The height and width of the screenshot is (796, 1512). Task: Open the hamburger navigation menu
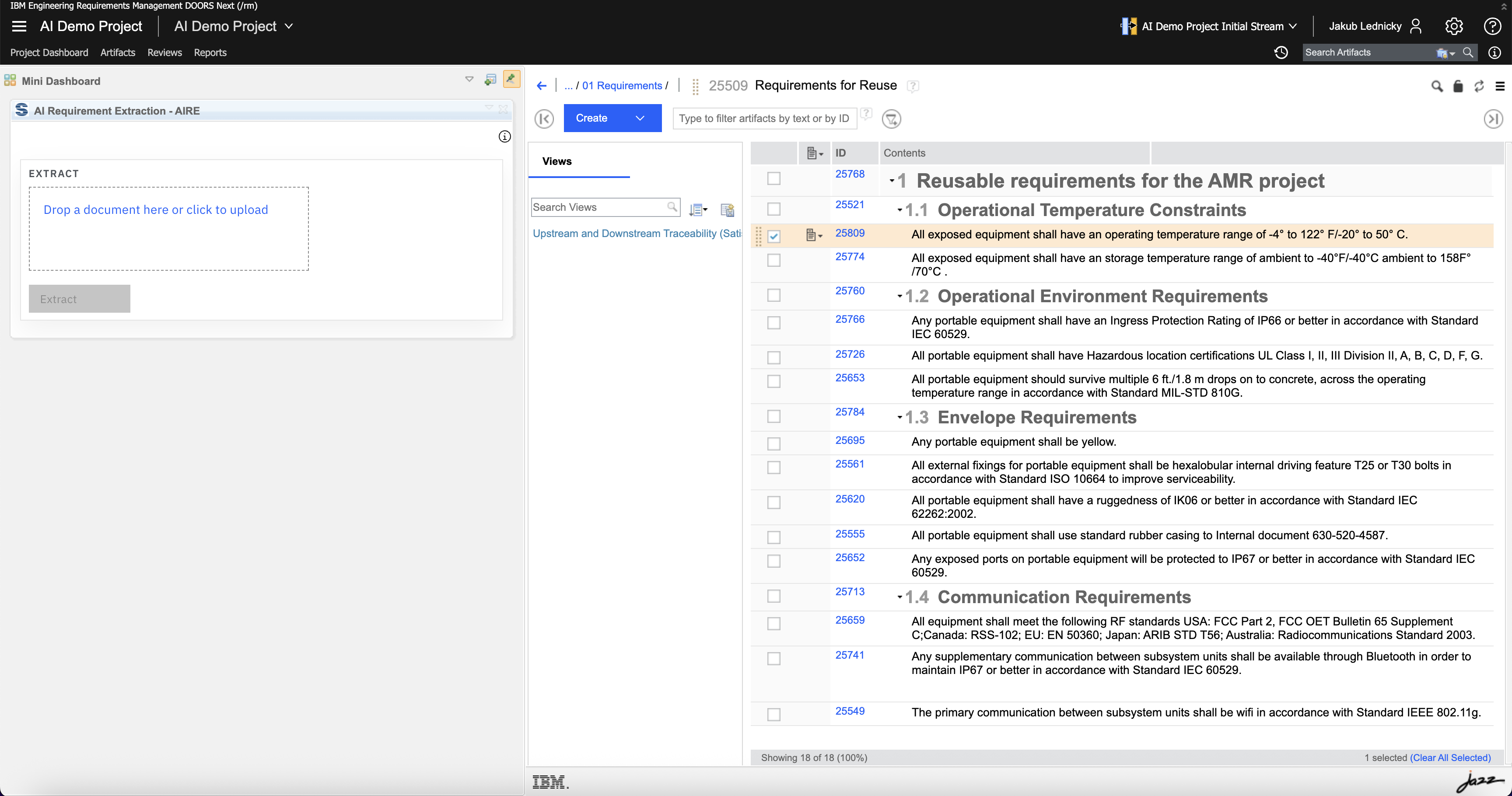pyautogui.click(x=19, y=26)
